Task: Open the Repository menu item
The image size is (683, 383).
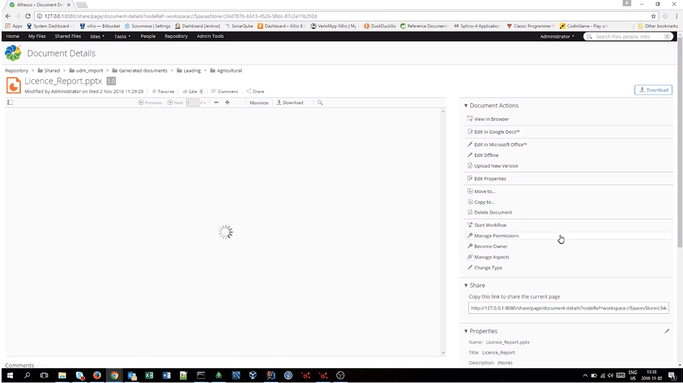Action: (x=176, y=36)
